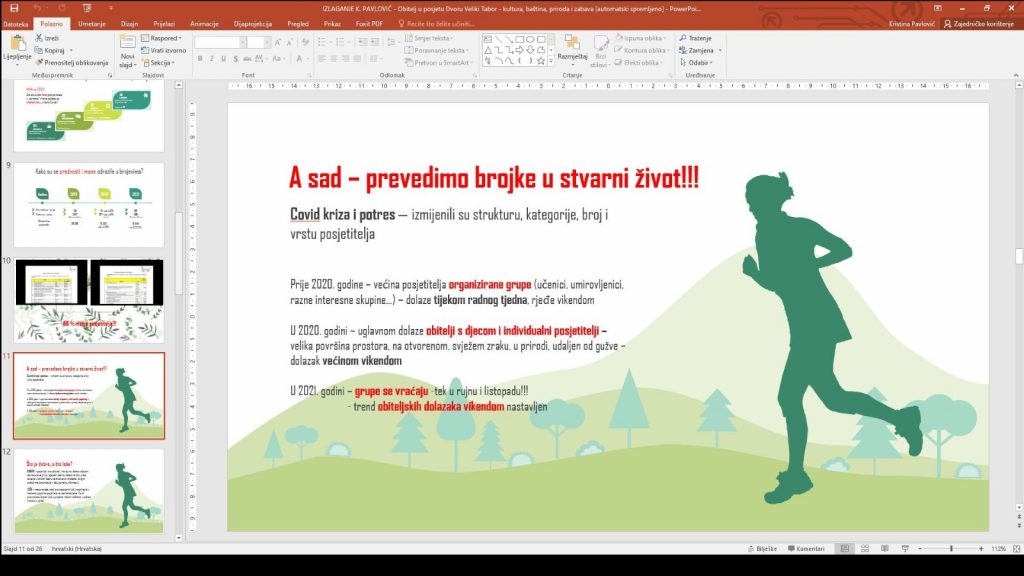Viewport: 1024px width, 576px height.
Task: Open Notes (Bilješke) in the status bar
Action: click(x=761, y=549)
